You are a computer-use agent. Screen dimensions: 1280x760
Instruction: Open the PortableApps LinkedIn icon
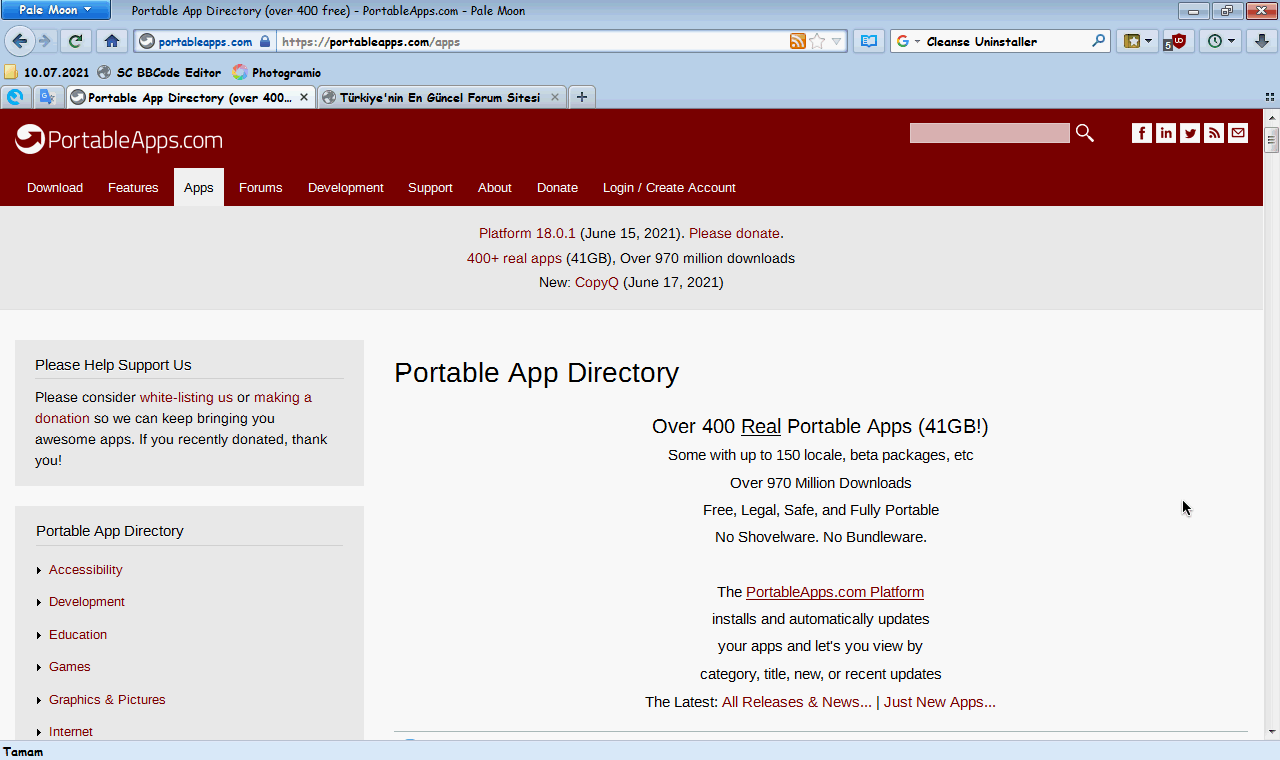click(x=1166, y=133)
